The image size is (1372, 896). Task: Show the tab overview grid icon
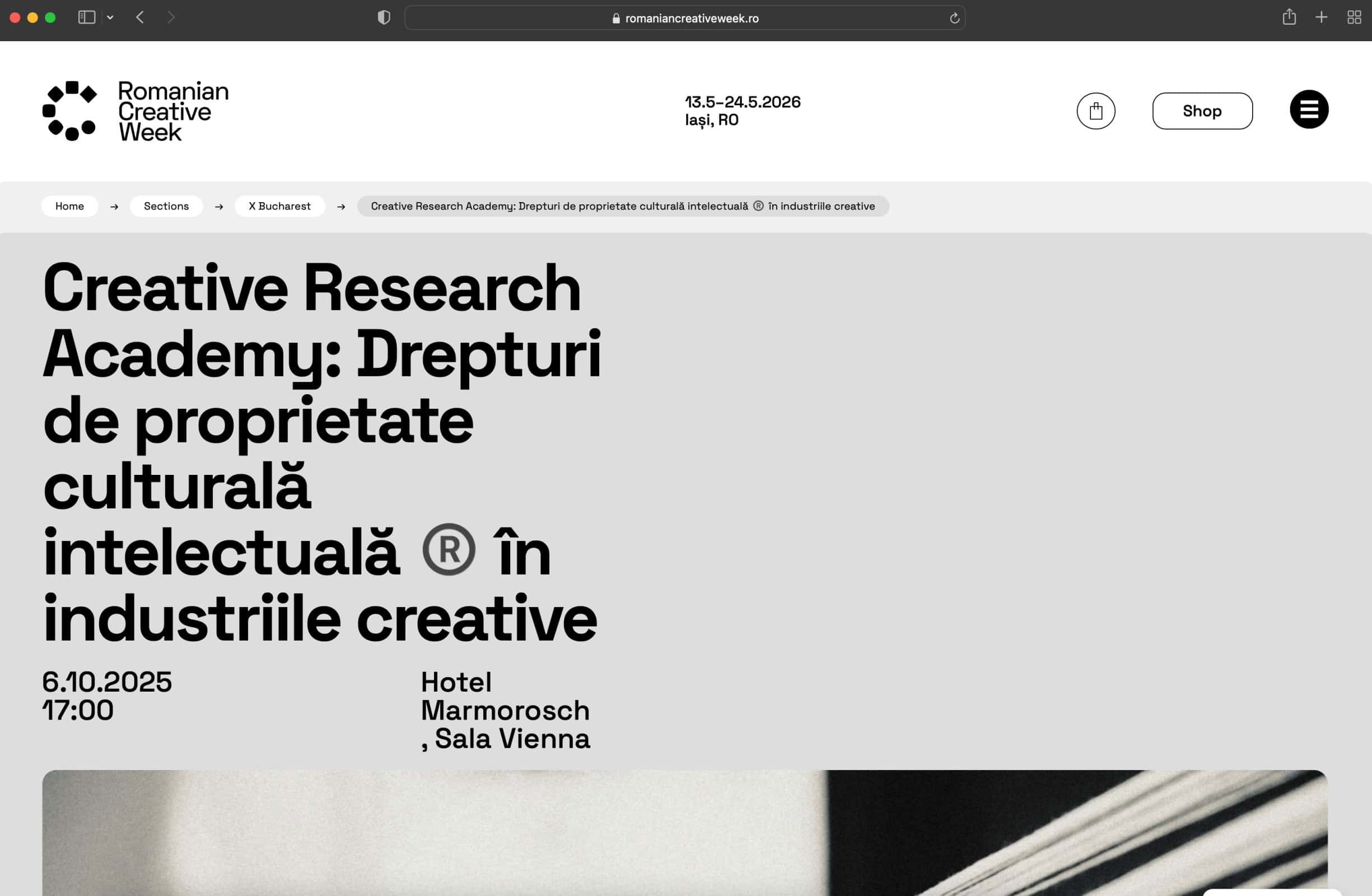(x=1354, y=18)
